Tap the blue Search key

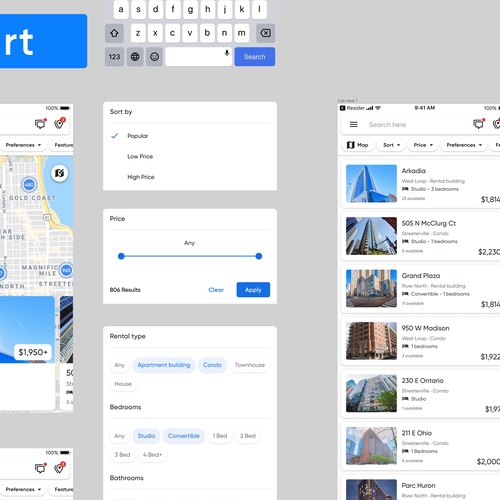point(255,57)
